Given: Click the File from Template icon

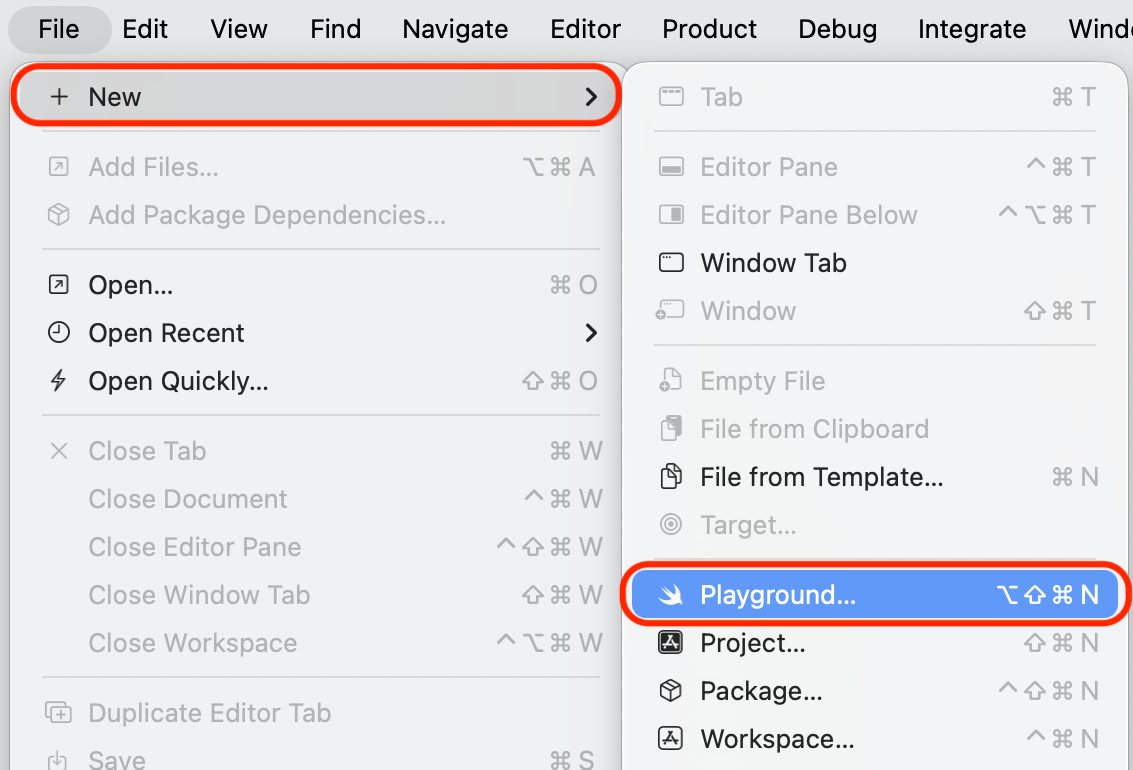Looking at the screenshot, I should 671,477.
